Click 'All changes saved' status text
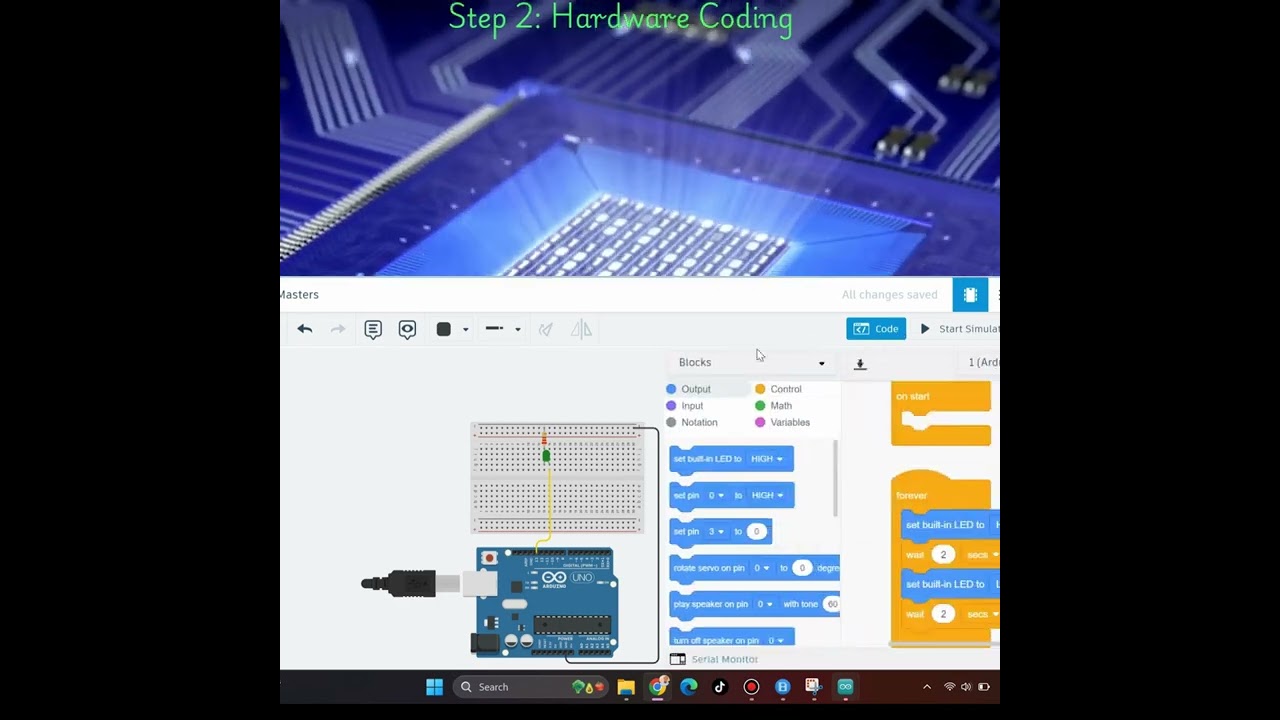This screenshot has width=1280, height=720. 889,295
